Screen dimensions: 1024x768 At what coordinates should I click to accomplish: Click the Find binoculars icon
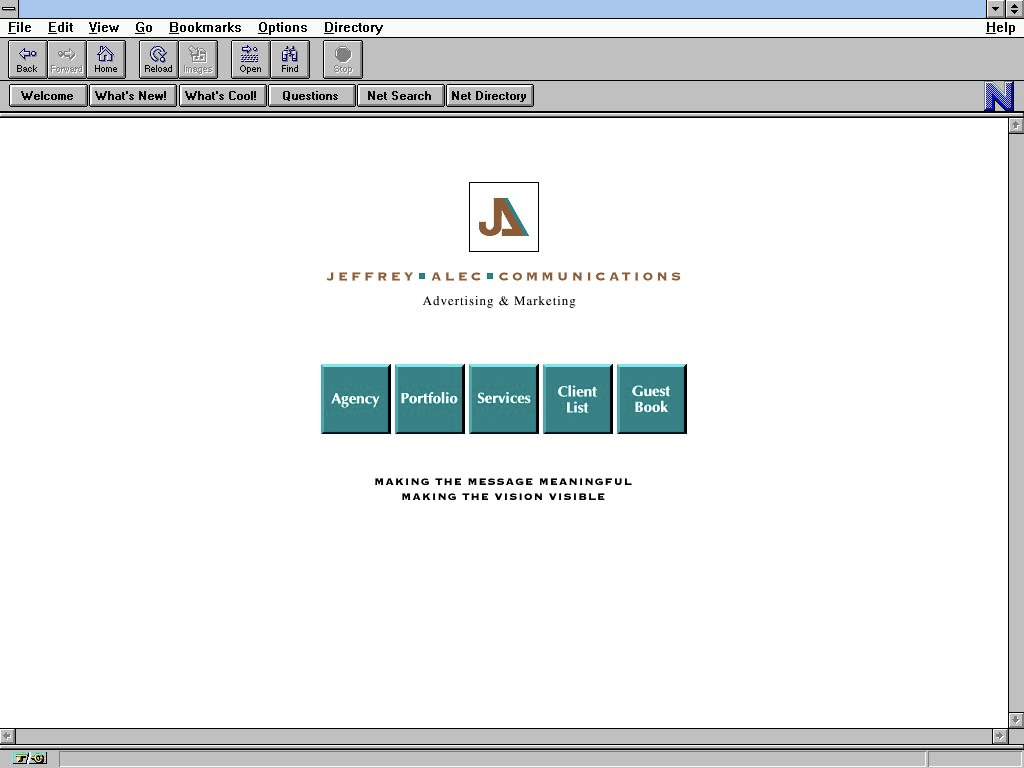click(290, 59)
